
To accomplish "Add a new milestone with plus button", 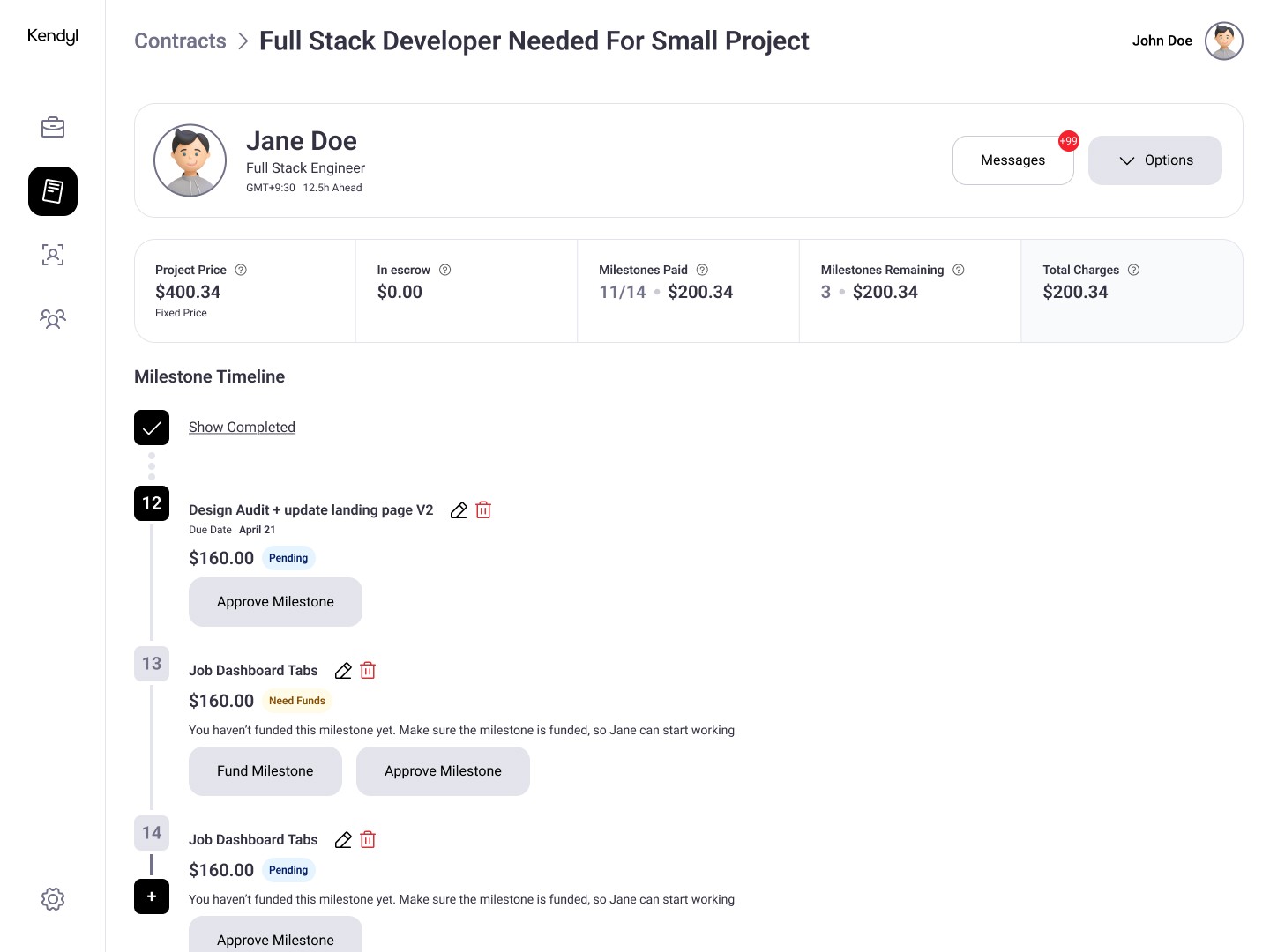I will pyautogui.click(x=152, y=896).
